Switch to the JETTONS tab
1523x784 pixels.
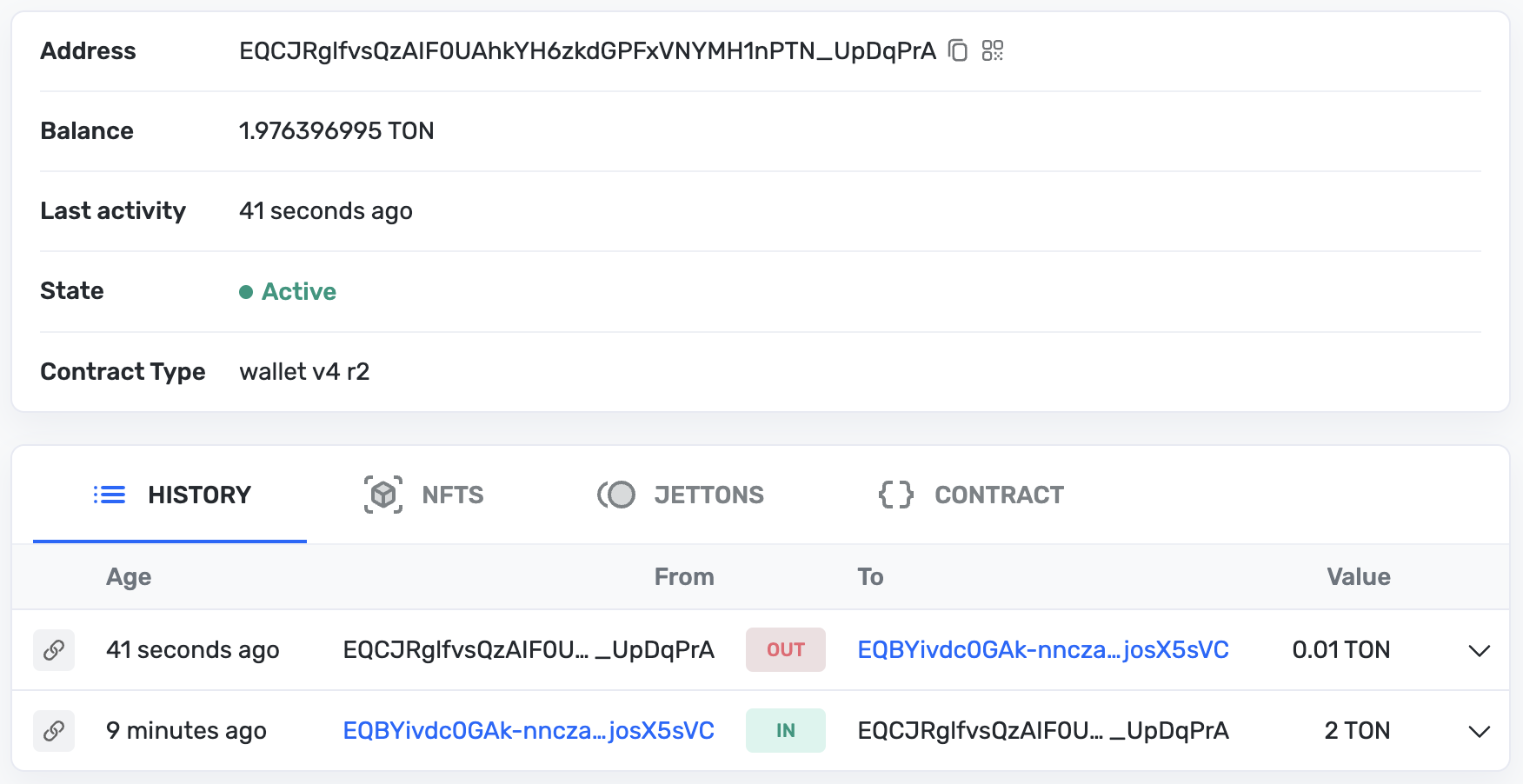coord(708,495)
